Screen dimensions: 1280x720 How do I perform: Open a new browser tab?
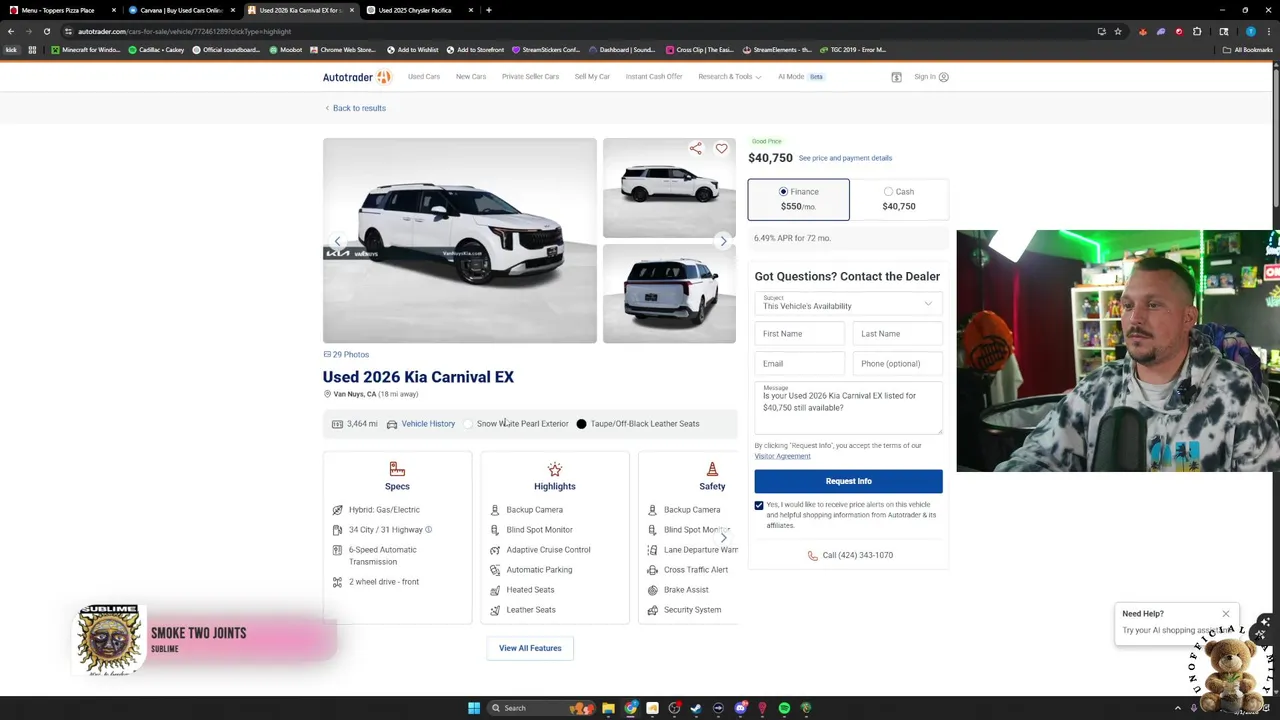pyautogui.click(x=488, y=10)
